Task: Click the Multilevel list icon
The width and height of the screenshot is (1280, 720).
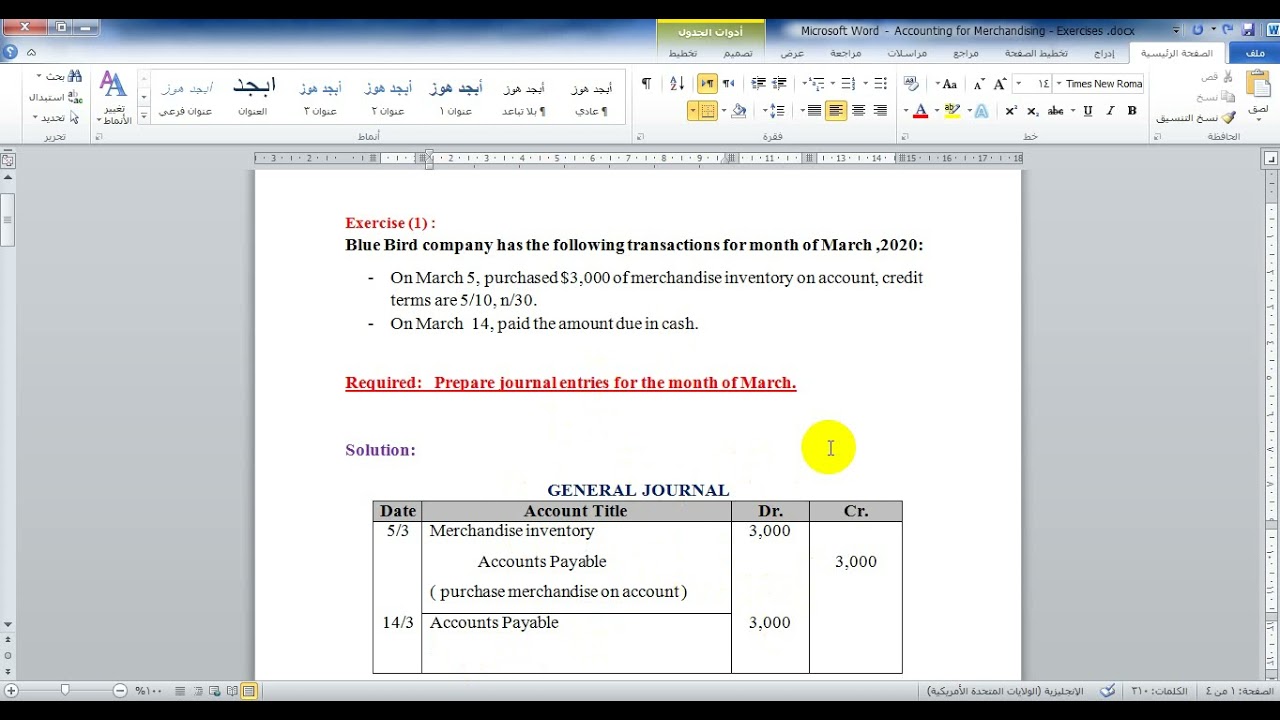Action: coord(817,84)
